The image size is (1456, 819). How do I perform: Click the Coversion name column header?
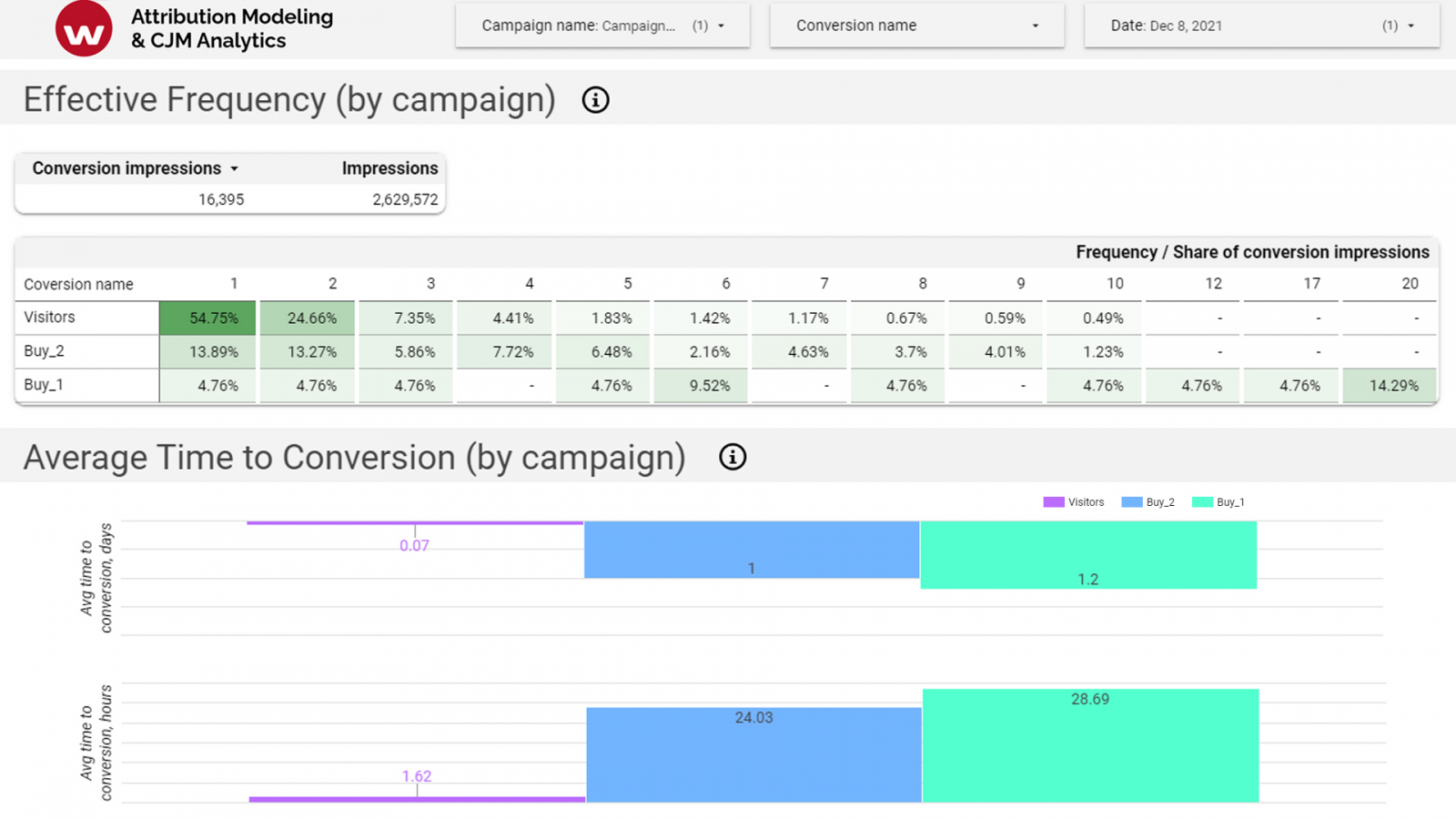pos(78,285)
